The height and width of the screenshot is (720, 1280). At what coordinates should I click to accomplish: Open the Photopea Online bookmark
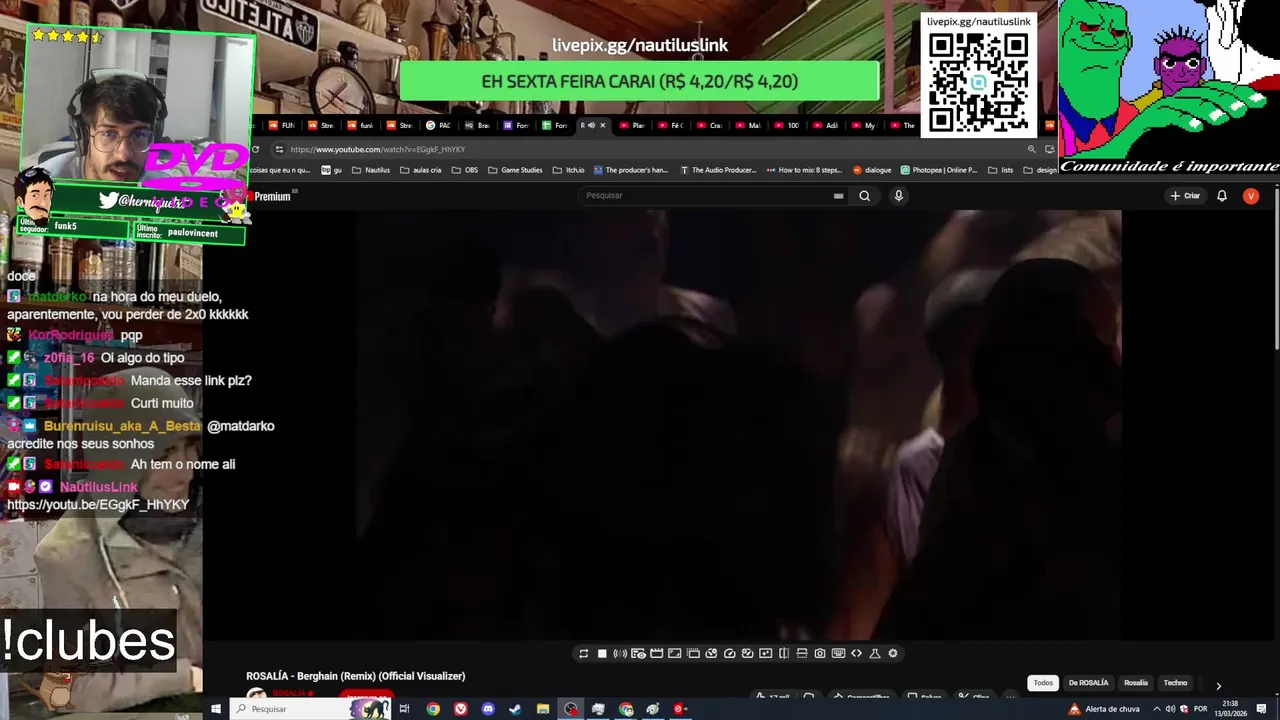pyautogui.click(x=939, y=170)
